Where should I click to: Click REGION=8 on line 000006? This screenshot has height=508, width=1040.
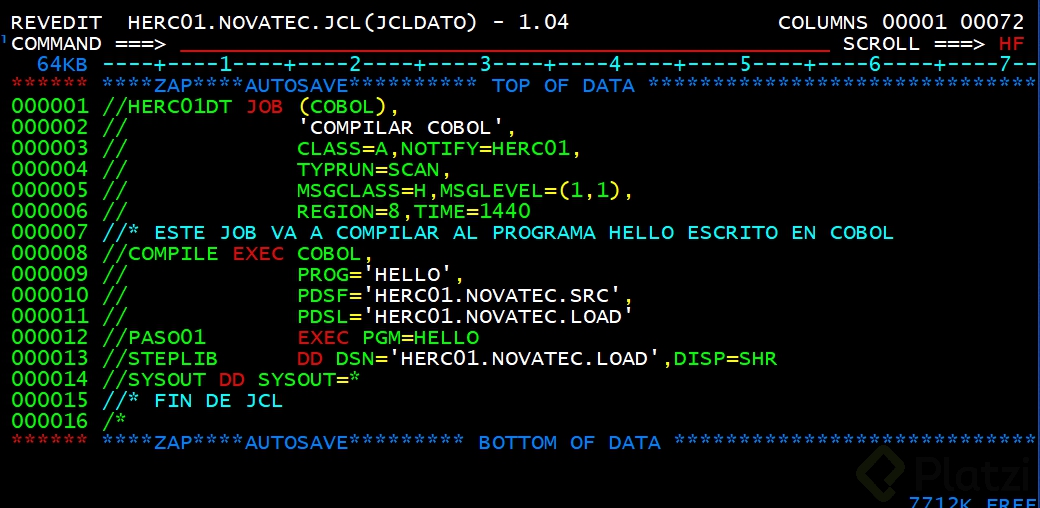(x=348, y=212)
